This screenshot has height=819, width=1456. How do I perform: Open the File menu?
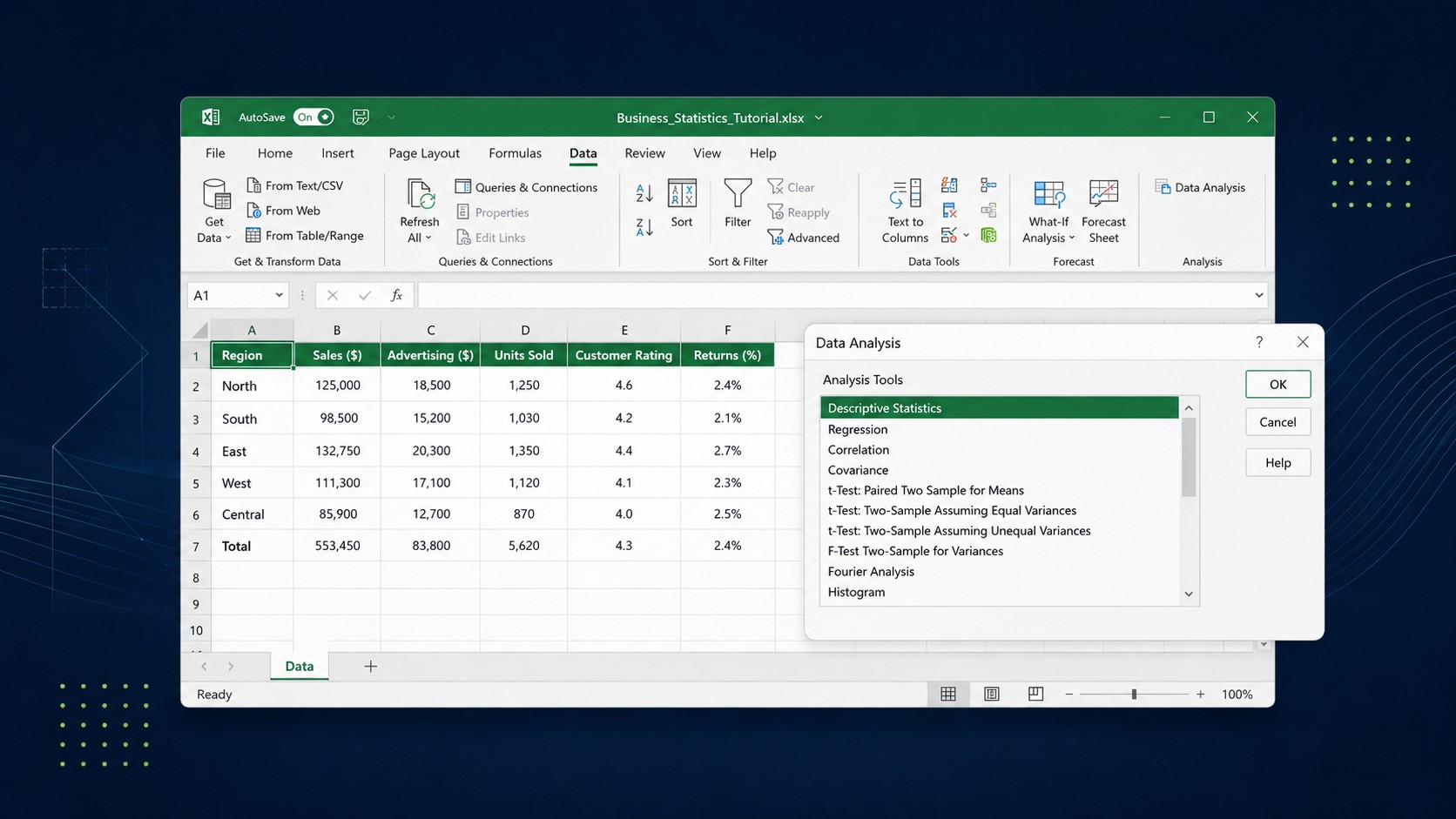[x=215, y=153]
